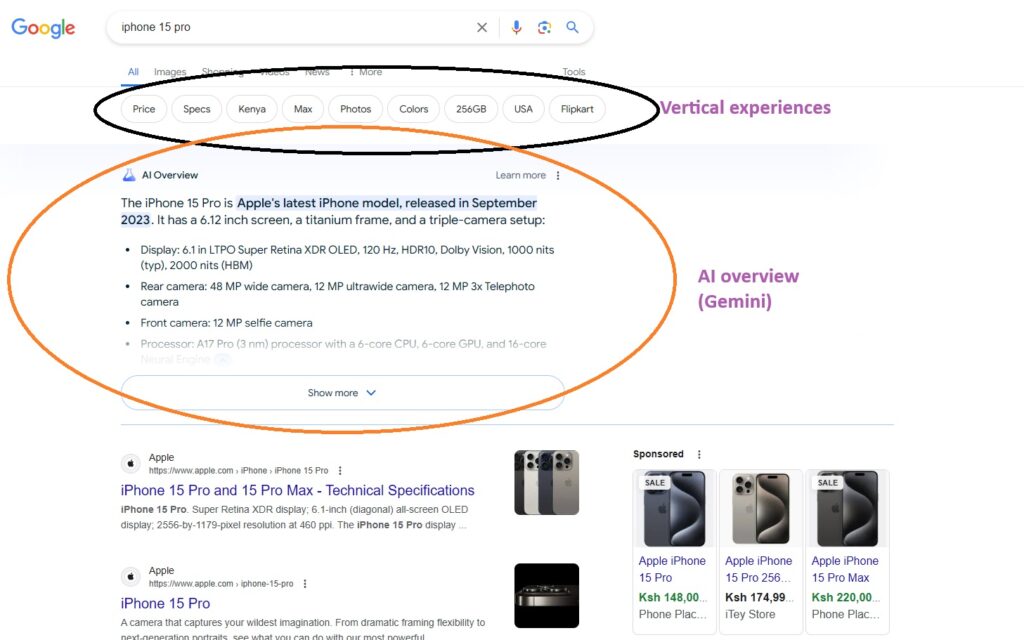The image size is (1024, 640).
Task: Open options for the first Apple result
Action: click(340, 470)
